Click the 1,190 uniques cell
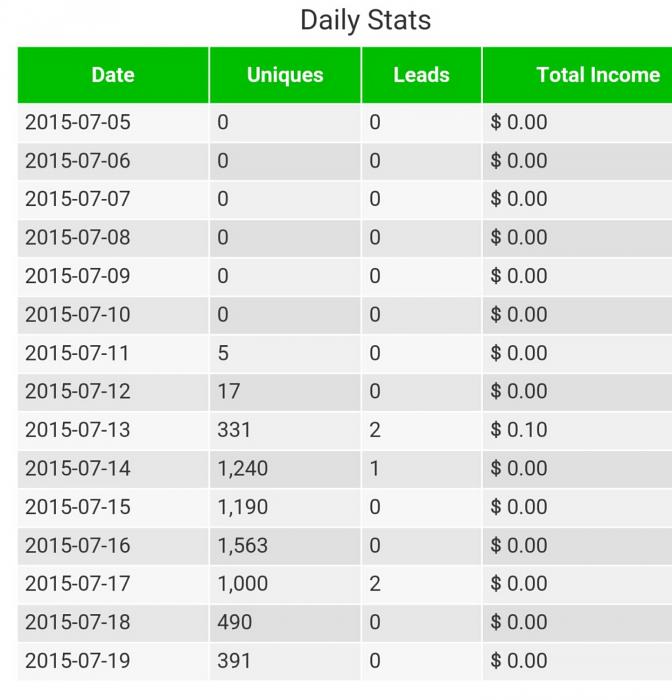Image resolution: width=672 pixels, height=700 pixels. pyautogui.click(x=285, y=507)
